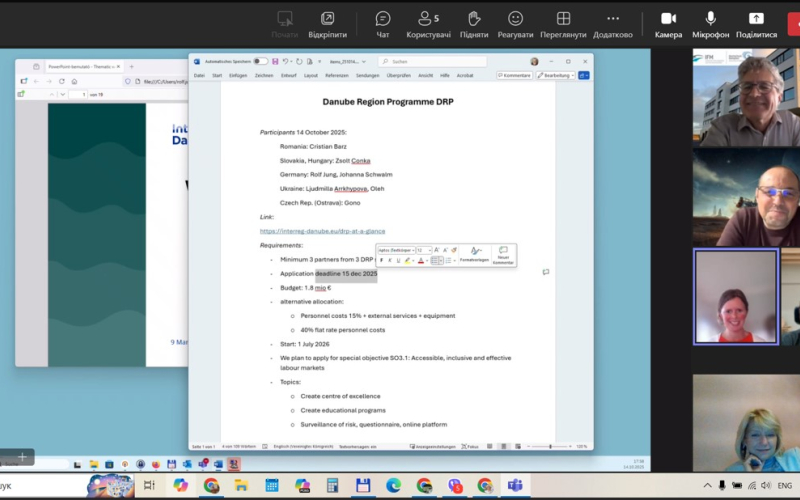Open Formatvorlagen in the mini toolbar
The height and width of the screenshot is (500, 800).
(x=474, y=254)
